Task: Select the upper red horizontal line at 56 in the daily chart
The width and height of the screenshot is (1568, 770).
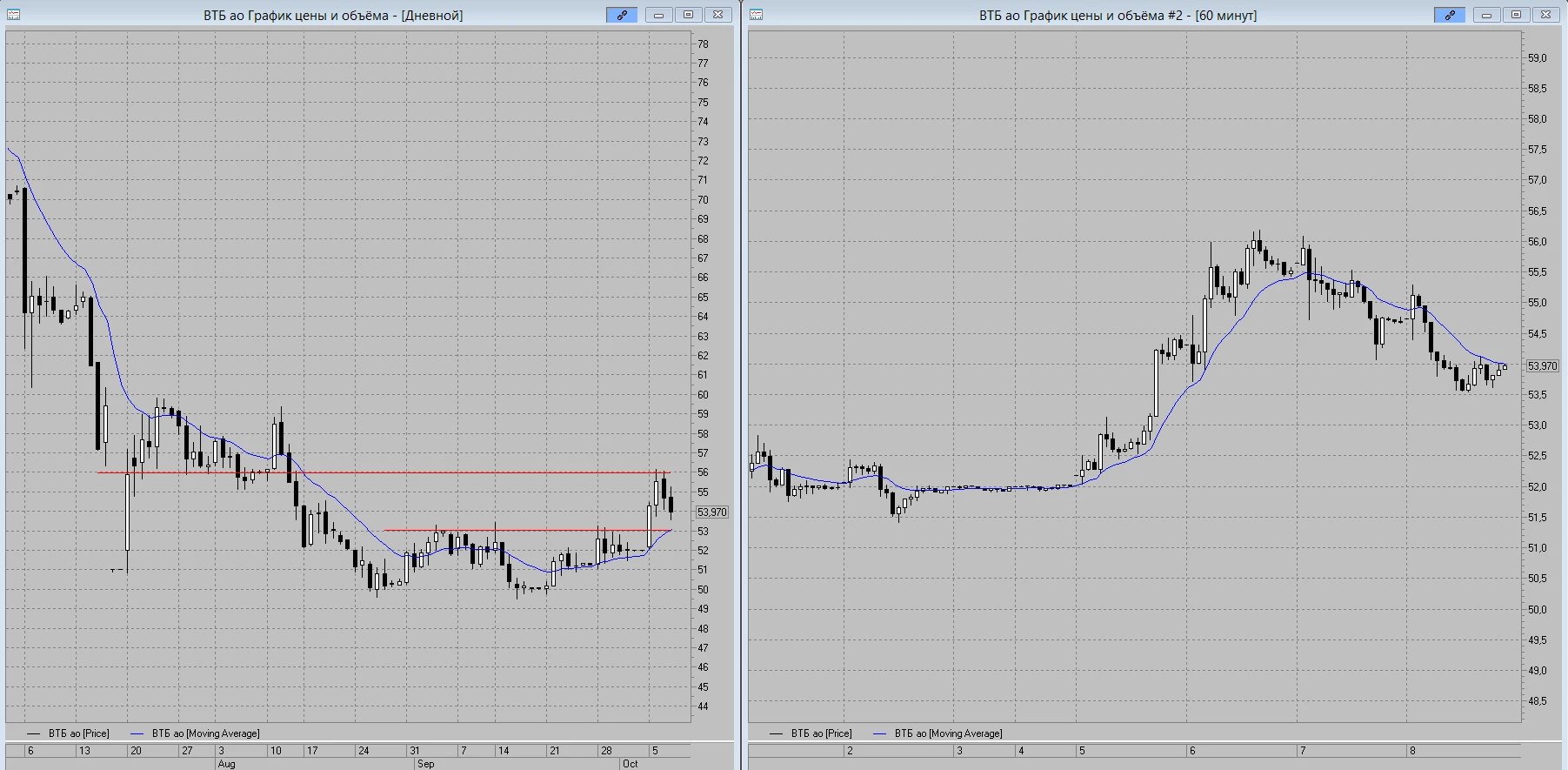Action: 384,472
